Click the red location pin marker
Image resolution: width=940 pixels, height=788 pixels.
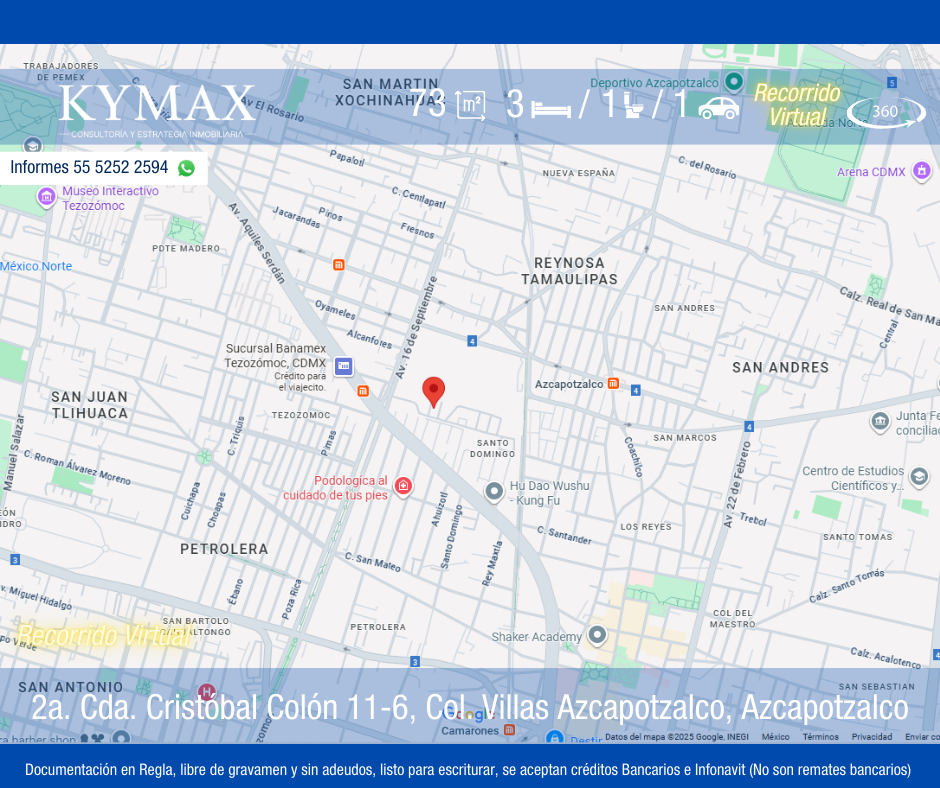click(433, 392)
